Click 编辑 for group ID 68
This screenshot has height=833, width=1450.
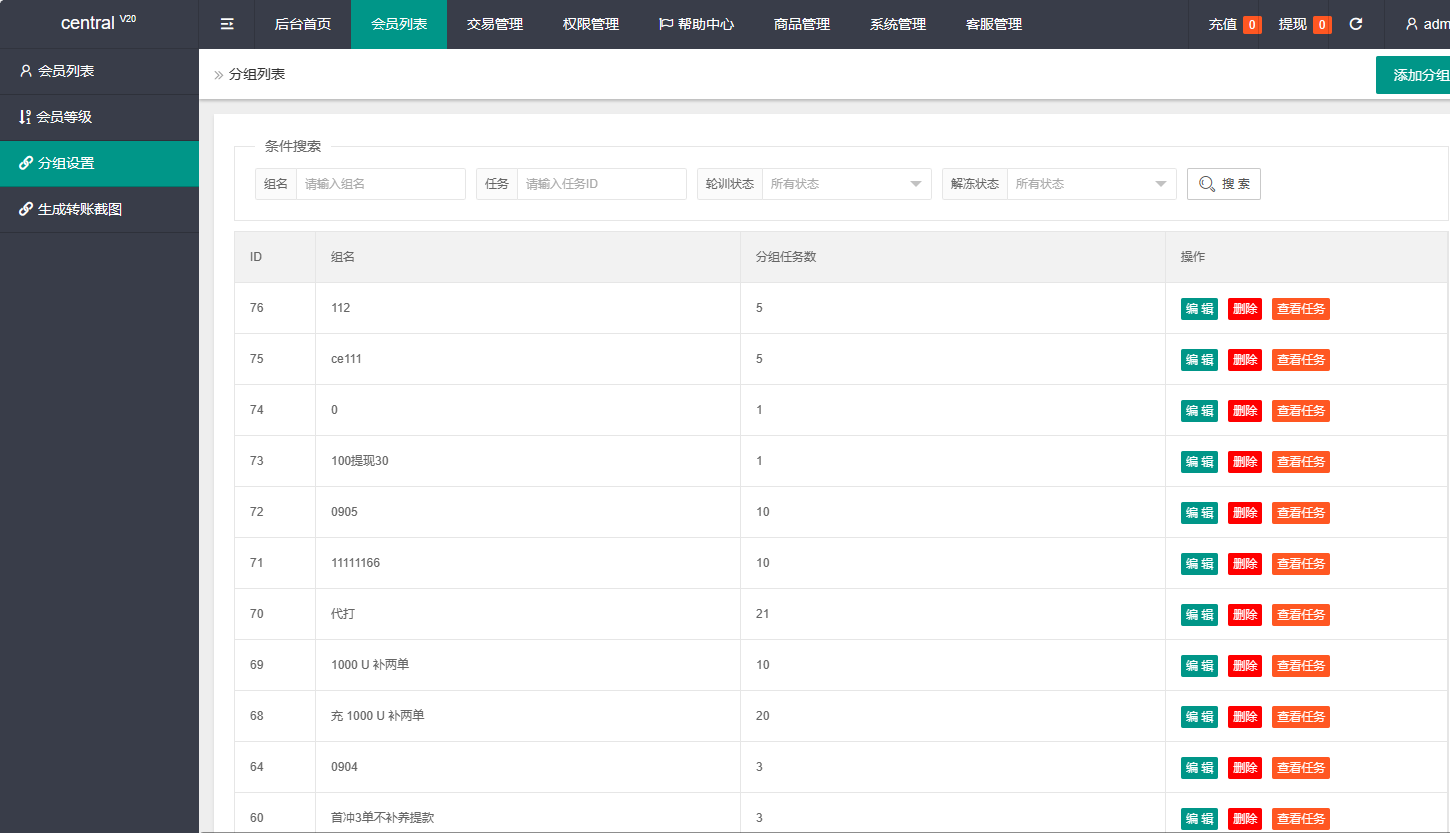point(1199,717)
